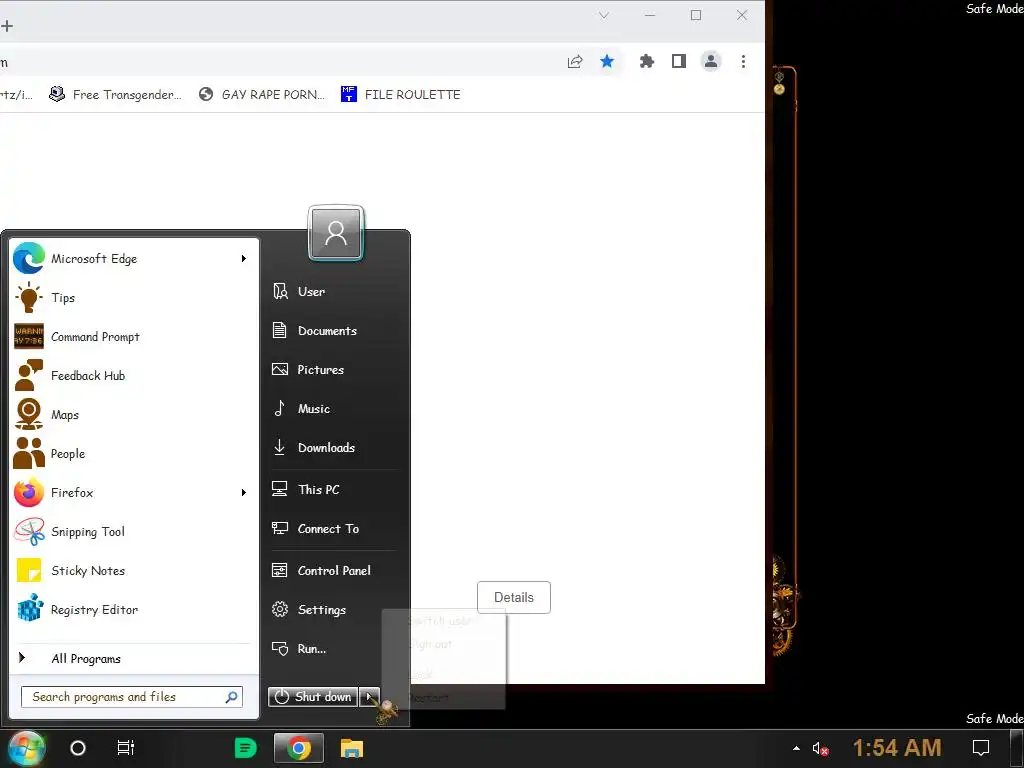Click the Cortana circle on the taskbar
The width and height of the screenshot is (1024, 768).
point(78,748)
